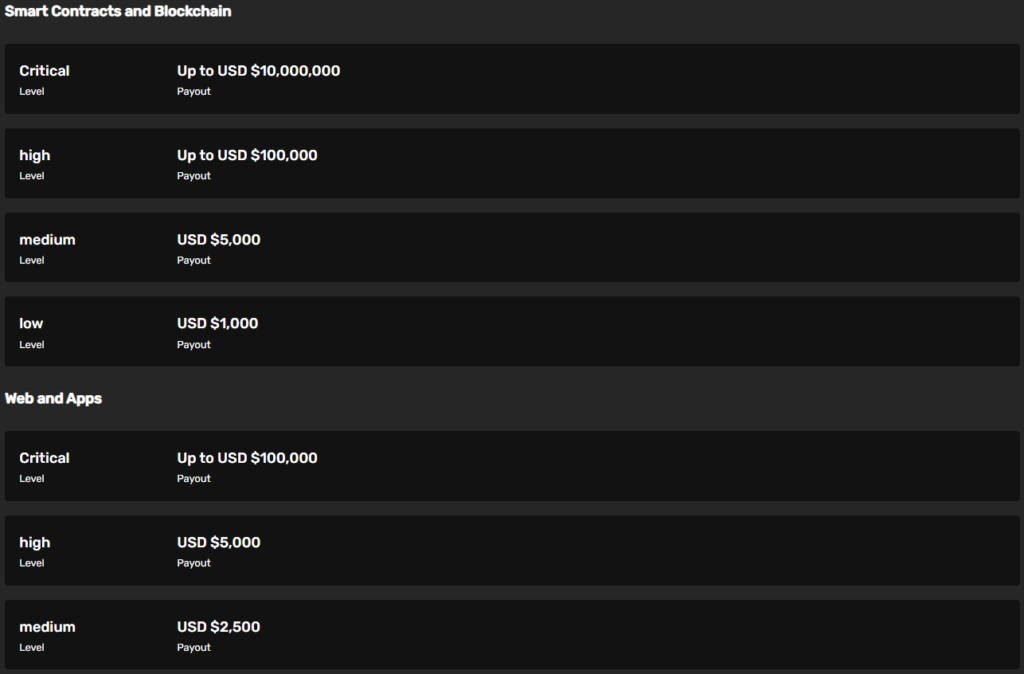
Task: Click the USD $2,500 payout amount
Action: coord(219,627)
